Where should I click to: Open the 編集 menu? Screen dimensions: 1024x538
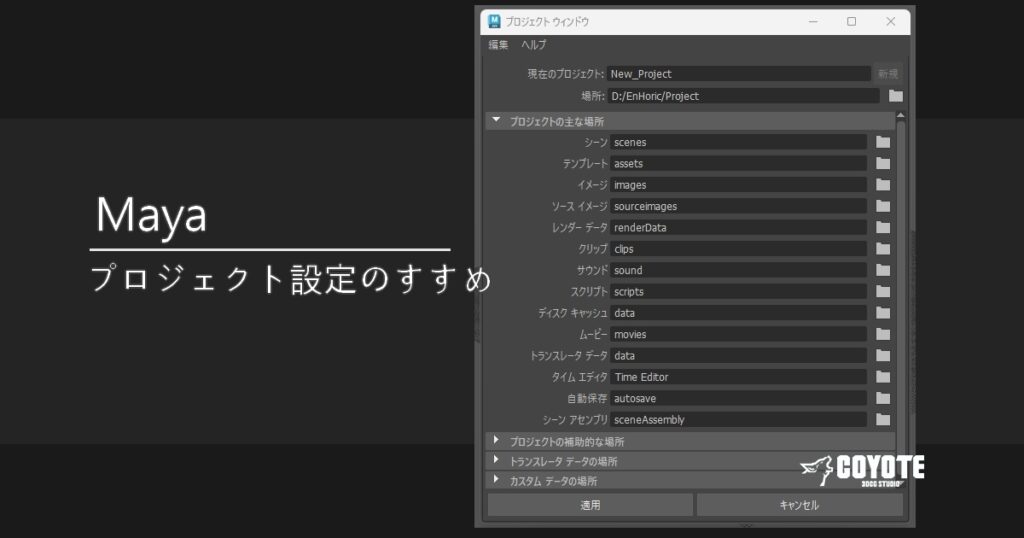point(498,44)
